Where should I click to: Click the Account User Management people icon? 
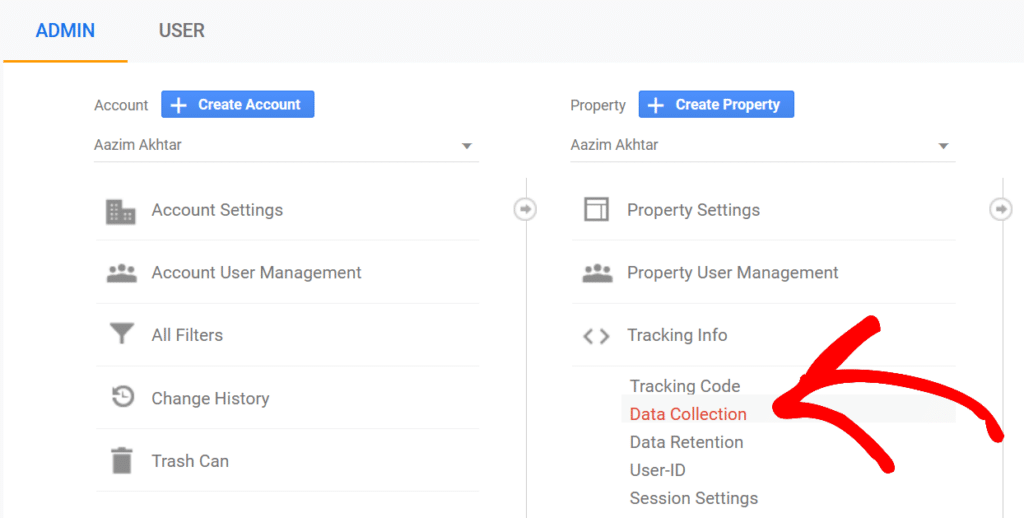(x=121, y=273)
